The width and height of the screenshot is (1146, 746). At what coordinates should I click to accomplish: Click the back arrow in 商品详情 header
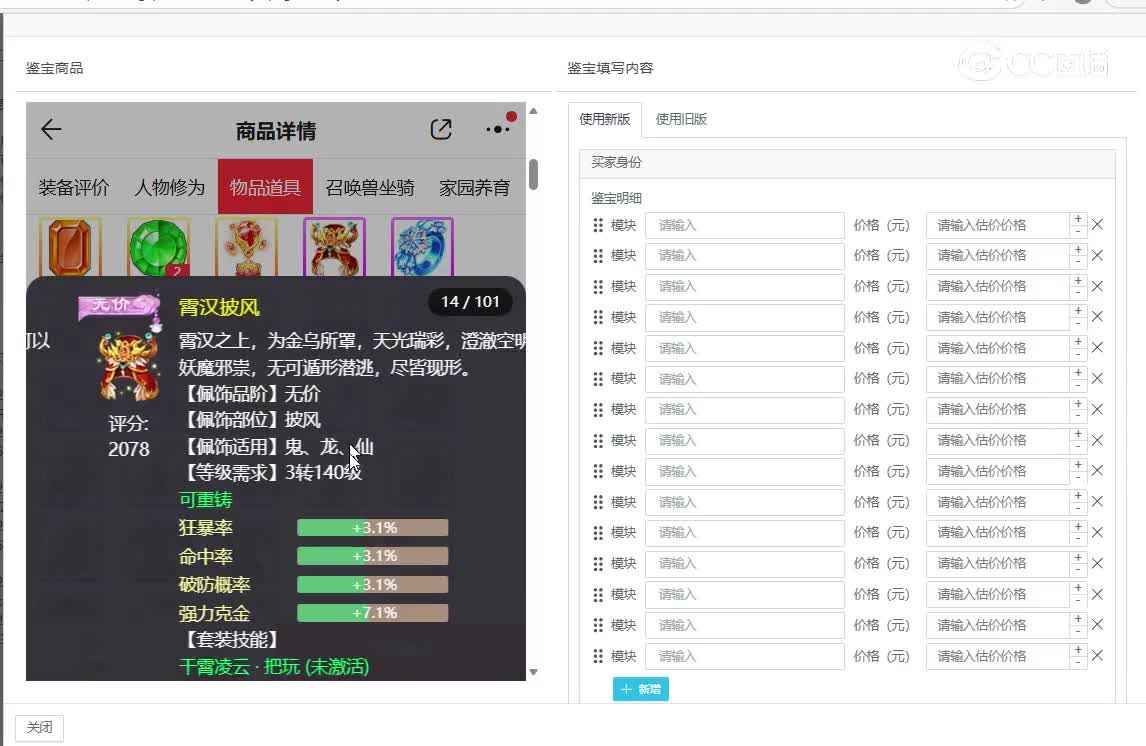tap(51, 130)
